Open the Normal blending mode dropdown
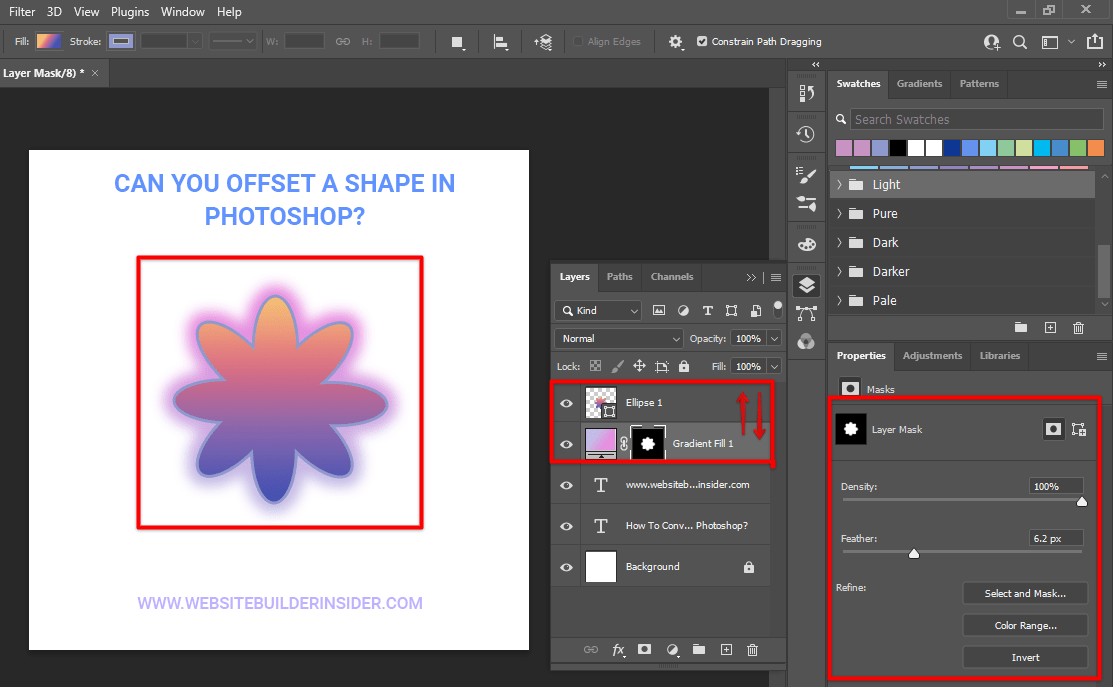Screen dimensions: 1113x687 click(617, 338)
